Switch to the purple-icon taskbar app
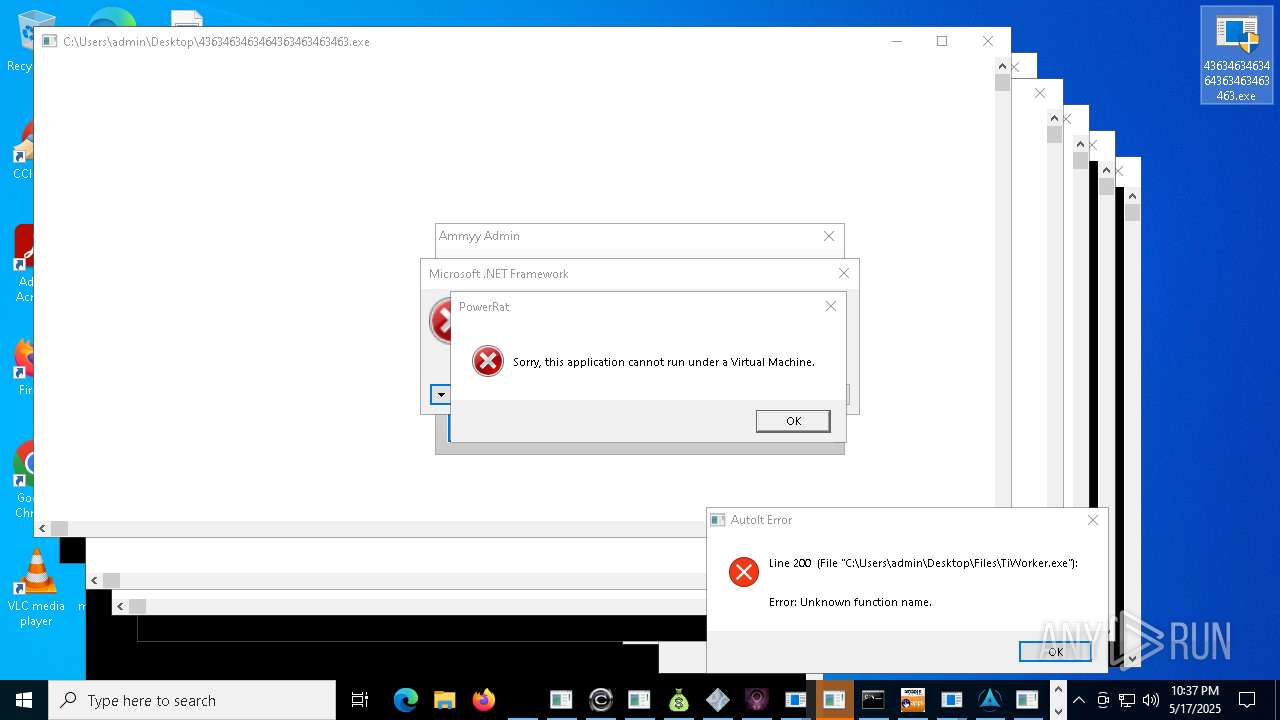 pyautogui.click(x=756, y=700)
